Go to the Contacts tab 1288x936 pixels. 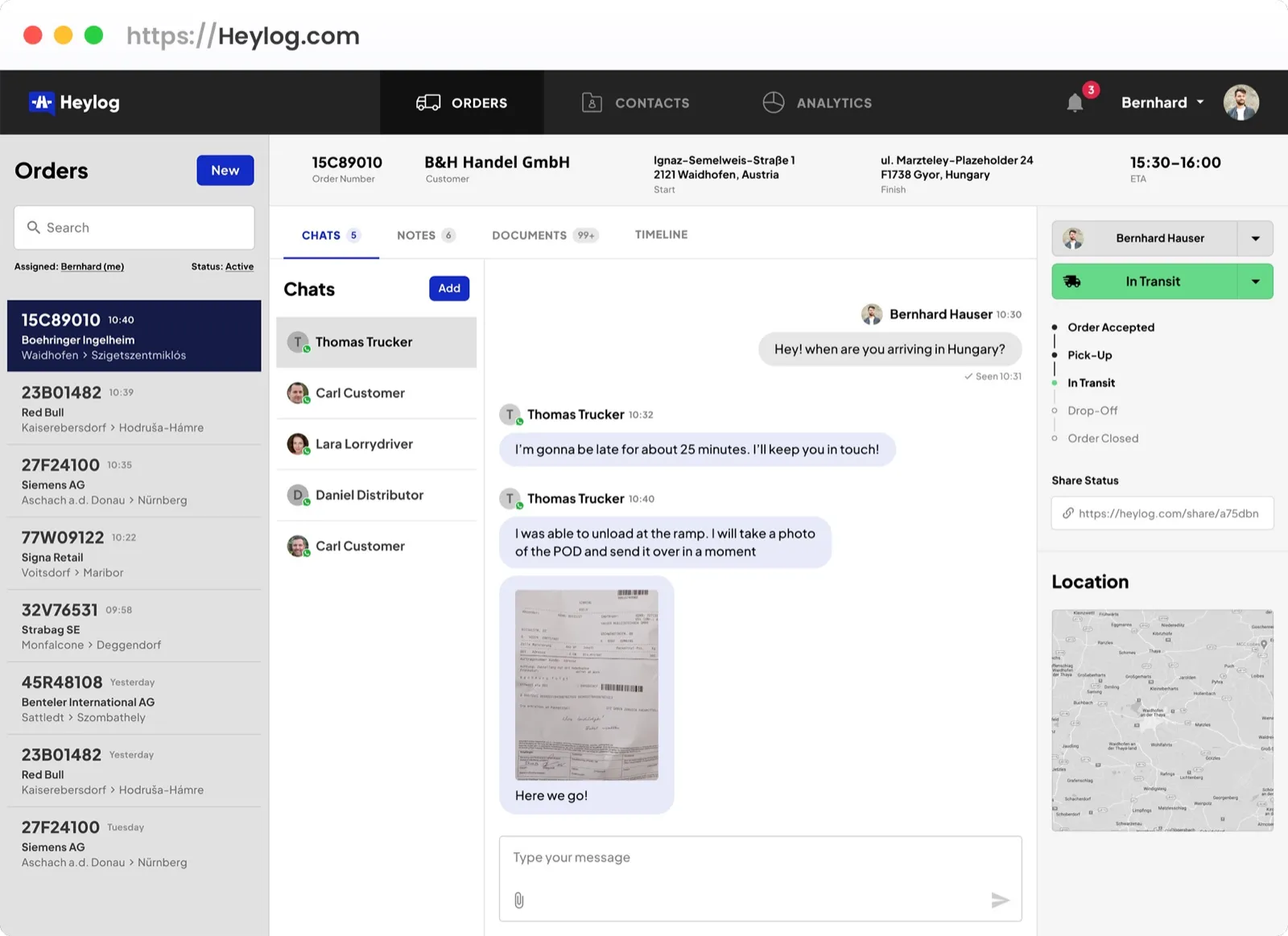[x=636, y=103]
